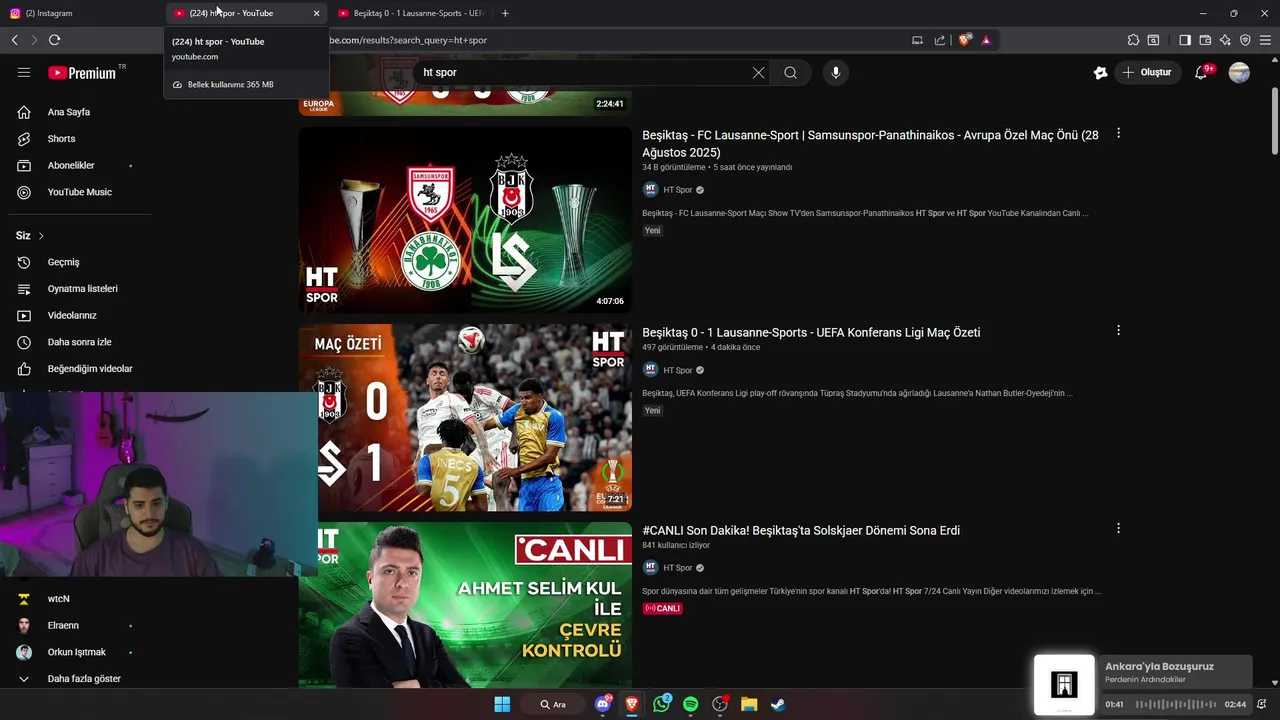Clear the search box with X
1280x720 pixels.
758,72
